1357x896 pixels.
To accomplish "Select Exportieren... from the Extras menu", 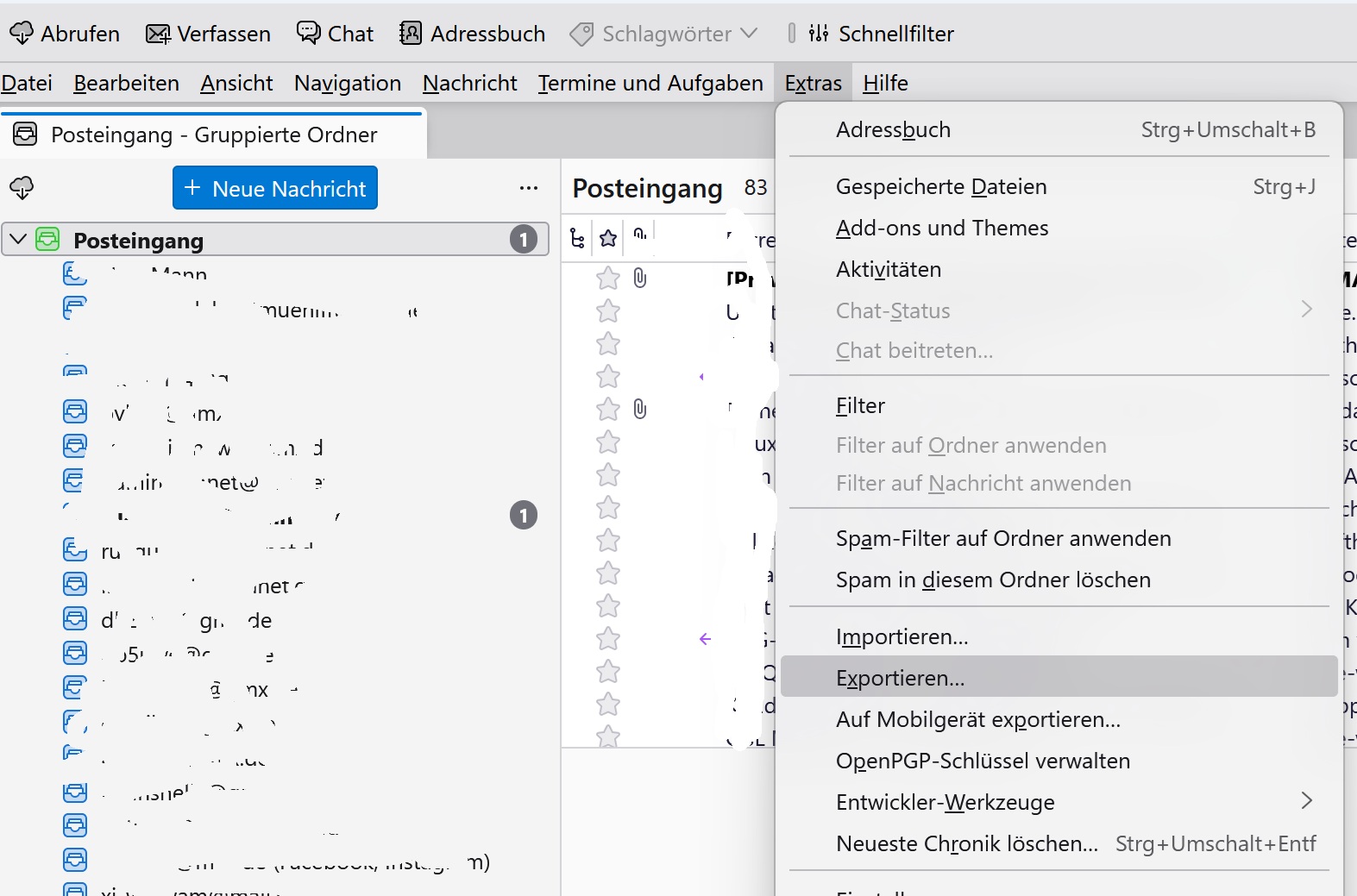I will click(900, 678).
